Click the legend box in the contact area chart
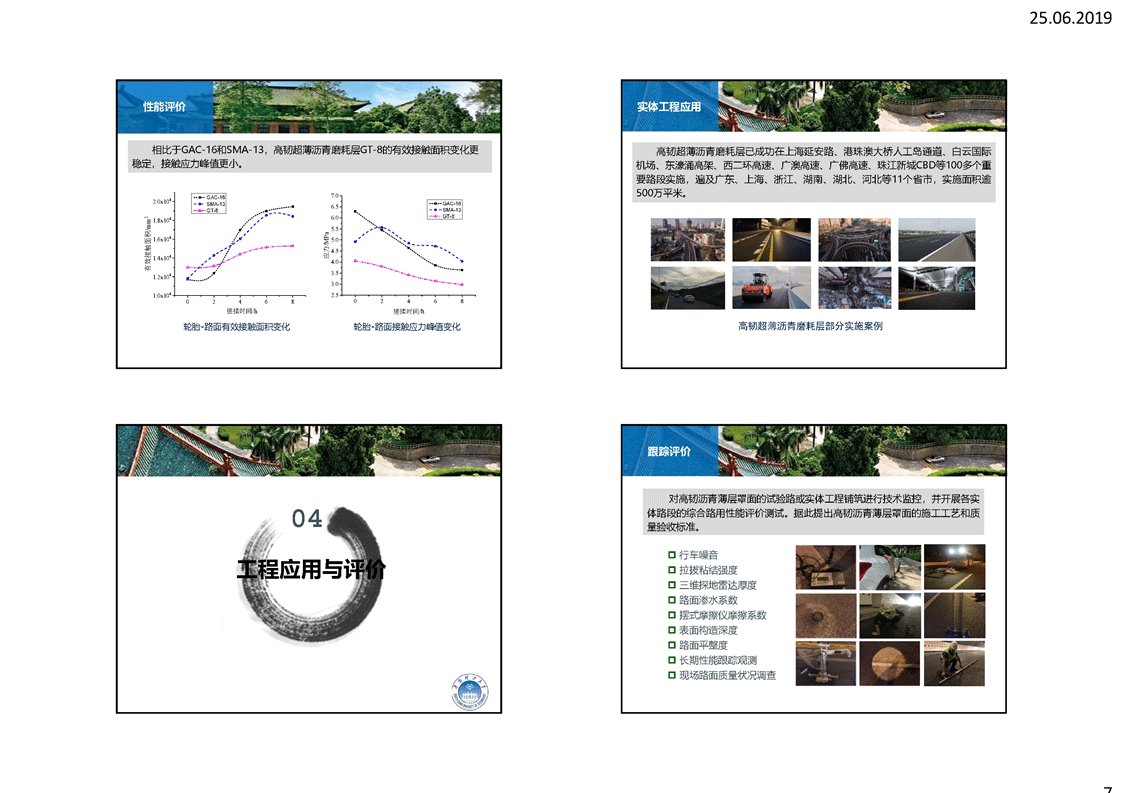Viewport: 1122px width, 793px height. pyautogui.click(x=209, y=204)
